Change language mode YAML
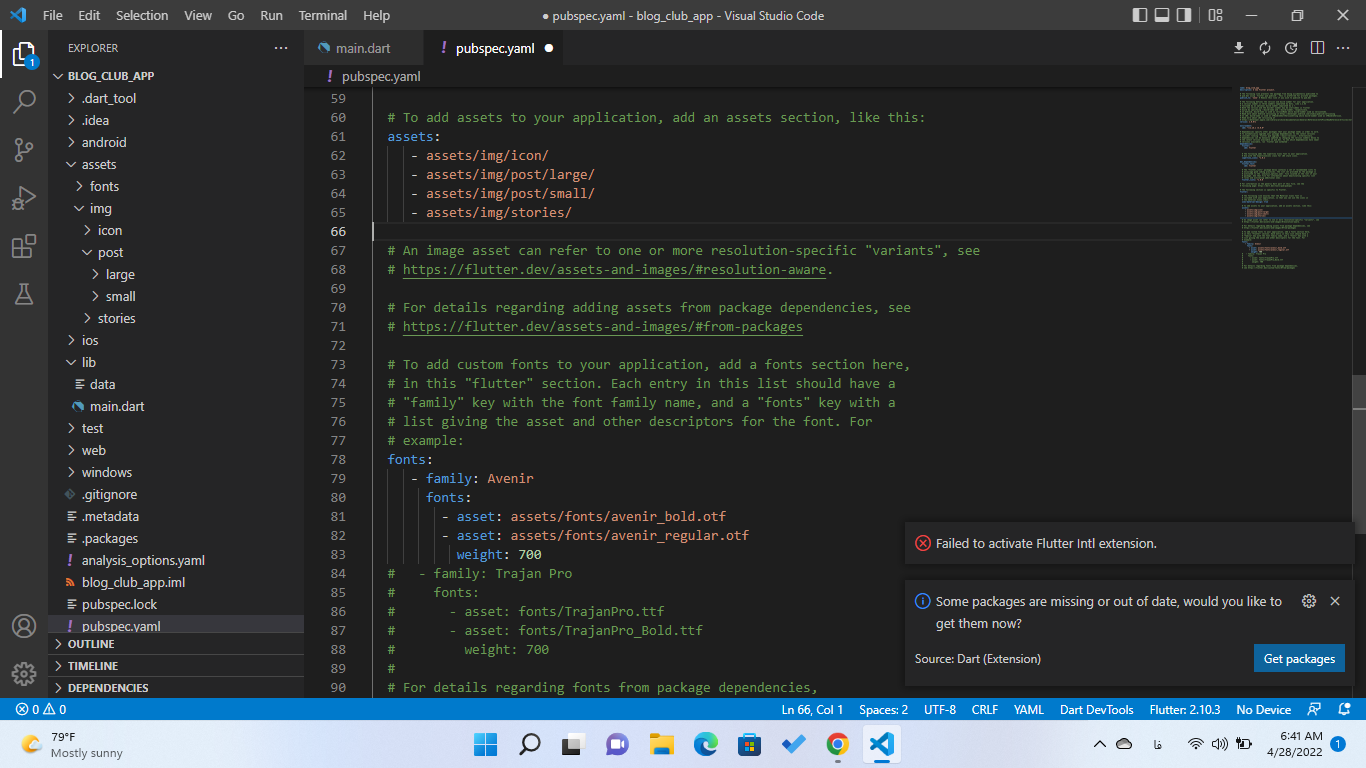 tap(1029, 709)
